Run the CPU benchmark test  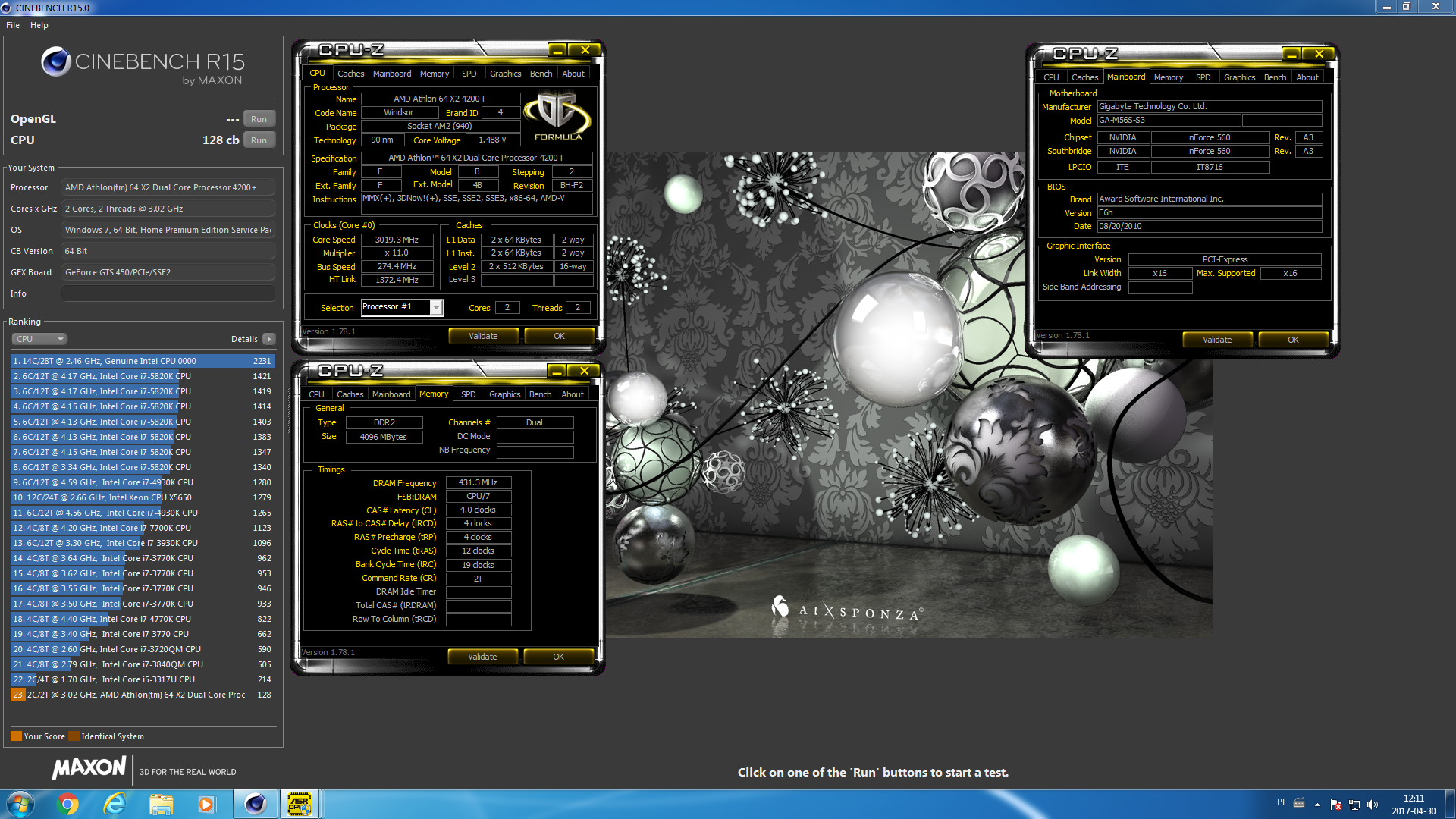pos(259,140)
